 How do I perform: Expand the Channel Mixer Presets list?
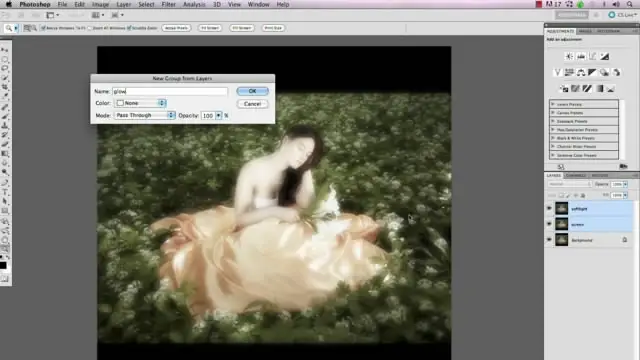(x=553, y=147)
